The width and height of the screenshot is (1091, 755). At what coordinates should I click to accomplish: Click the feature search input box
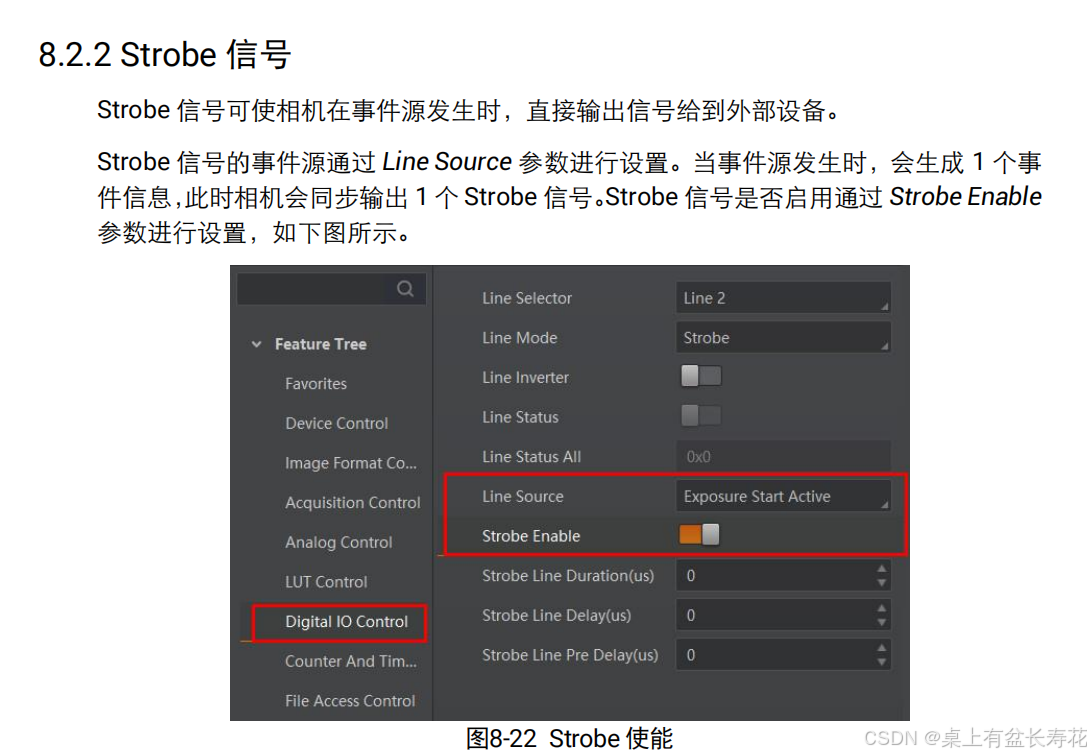coord(313,289)
